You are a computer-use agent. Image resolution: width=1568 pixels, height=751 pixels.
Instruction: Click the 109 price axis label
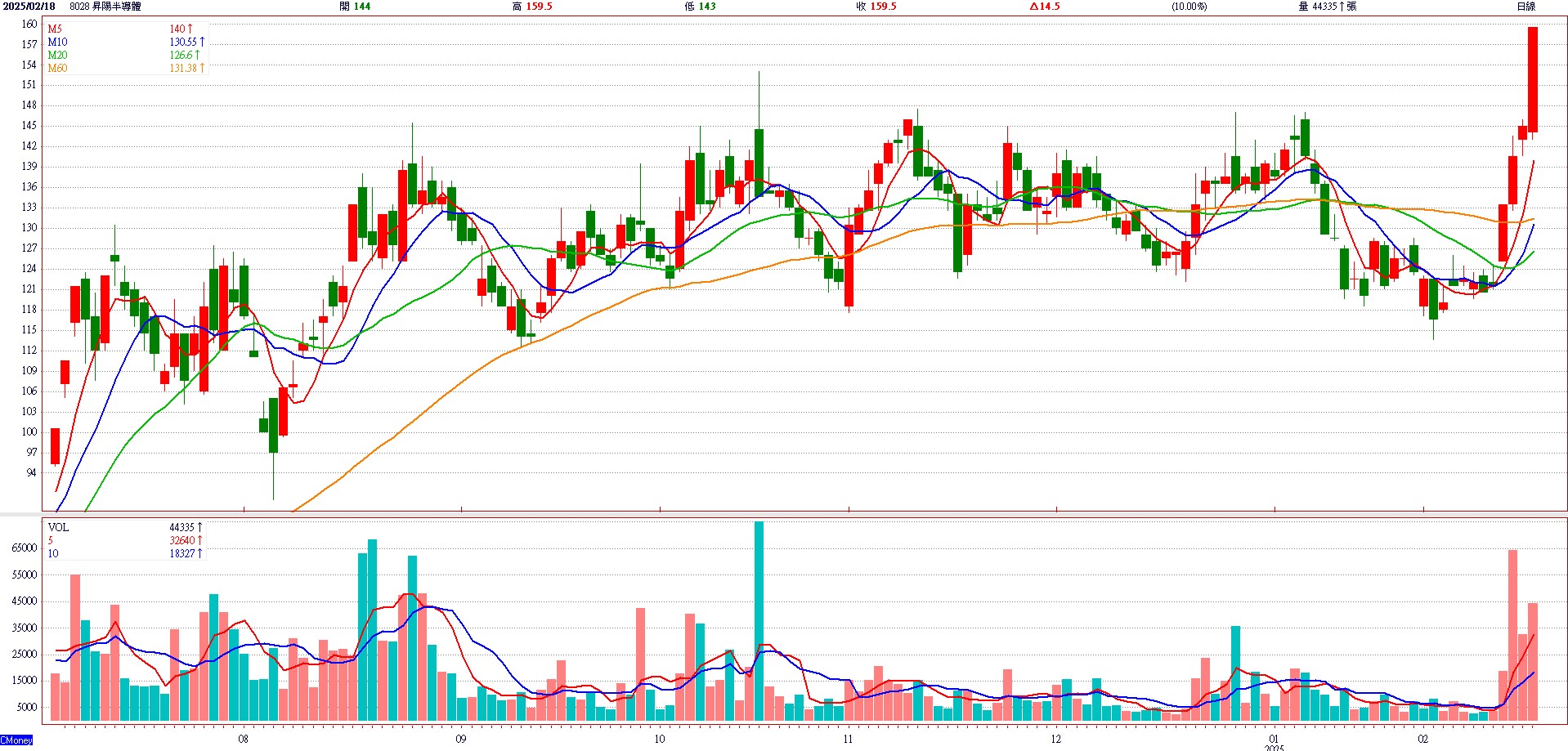click(x=29, y=370)
